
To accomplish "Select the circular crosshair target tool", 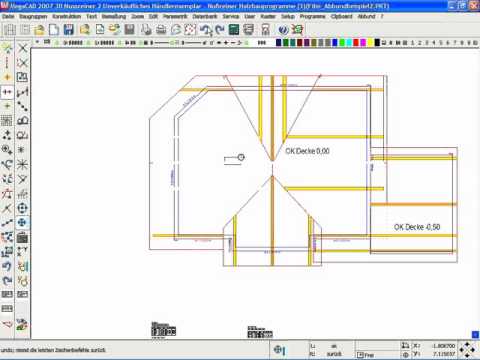I will click(22, 208).
